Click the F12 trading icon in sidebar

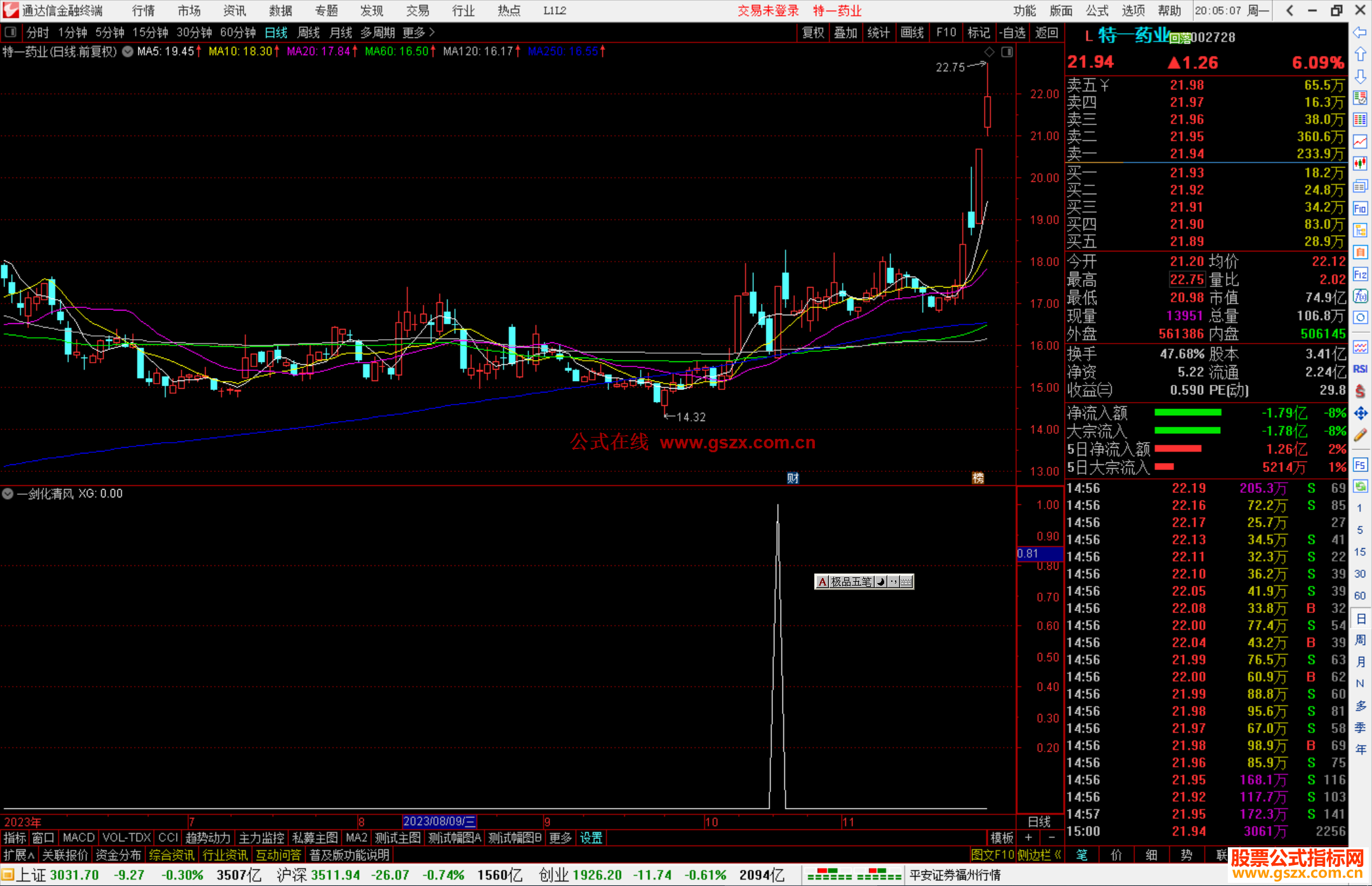point(1360,274)
